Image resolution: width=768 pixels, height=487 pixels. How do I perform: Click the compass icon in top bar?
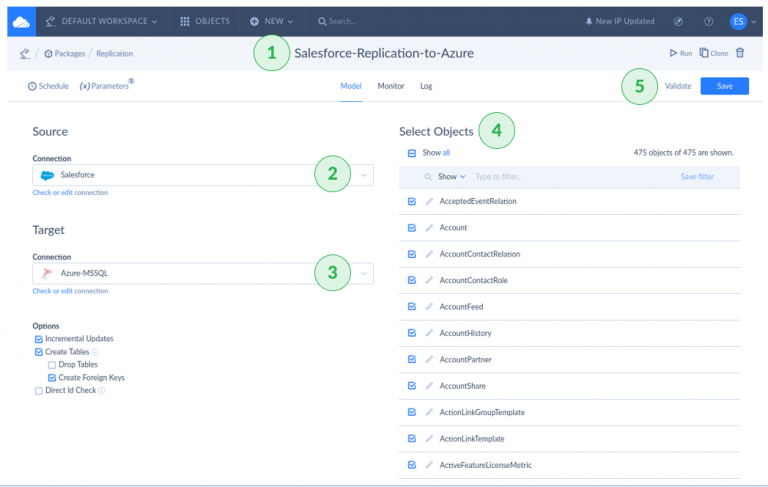(679, 21)
